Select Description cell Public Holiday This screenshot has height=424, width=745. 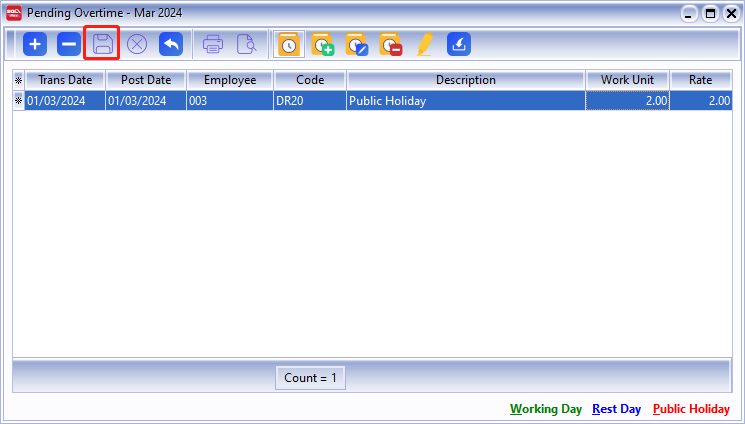point(466,101)
